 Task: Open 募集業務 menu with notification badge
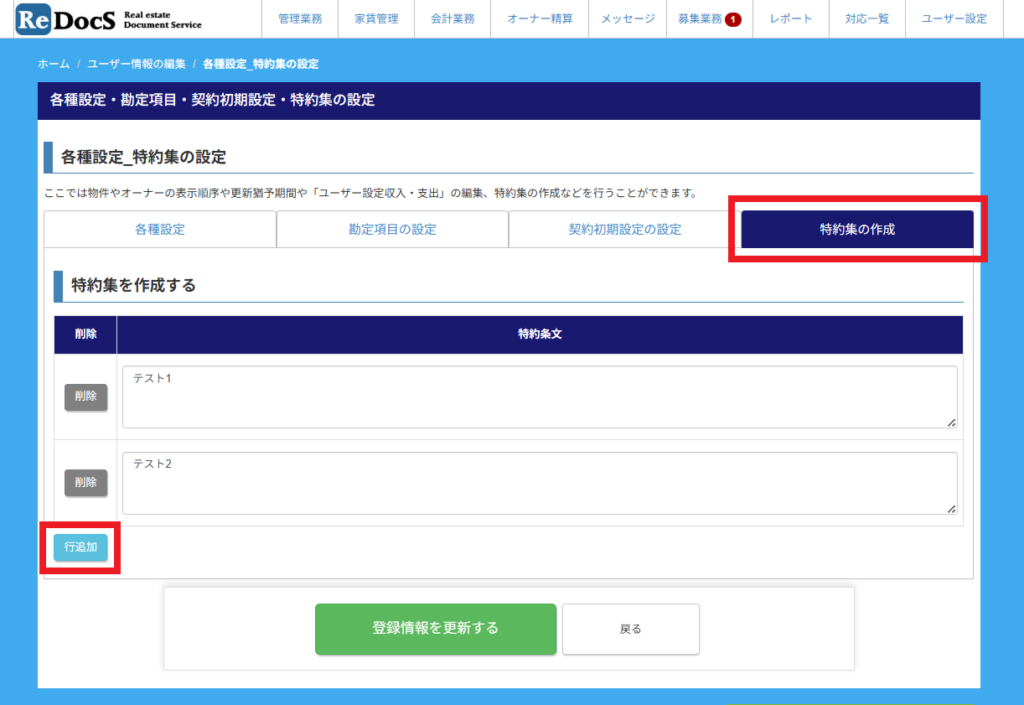point(708,19)
